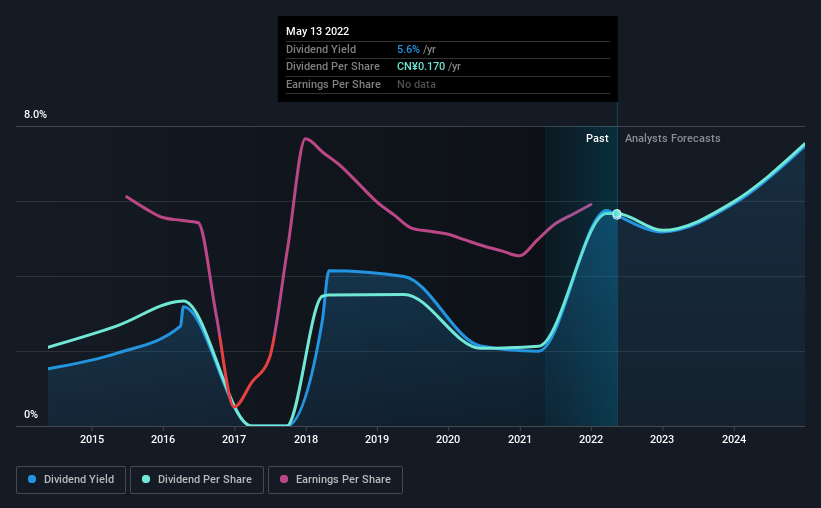The height and width of the screenshot is (508, 821).
Task: Click the 2018 x-axis label
Action: (x=306, y=439)
